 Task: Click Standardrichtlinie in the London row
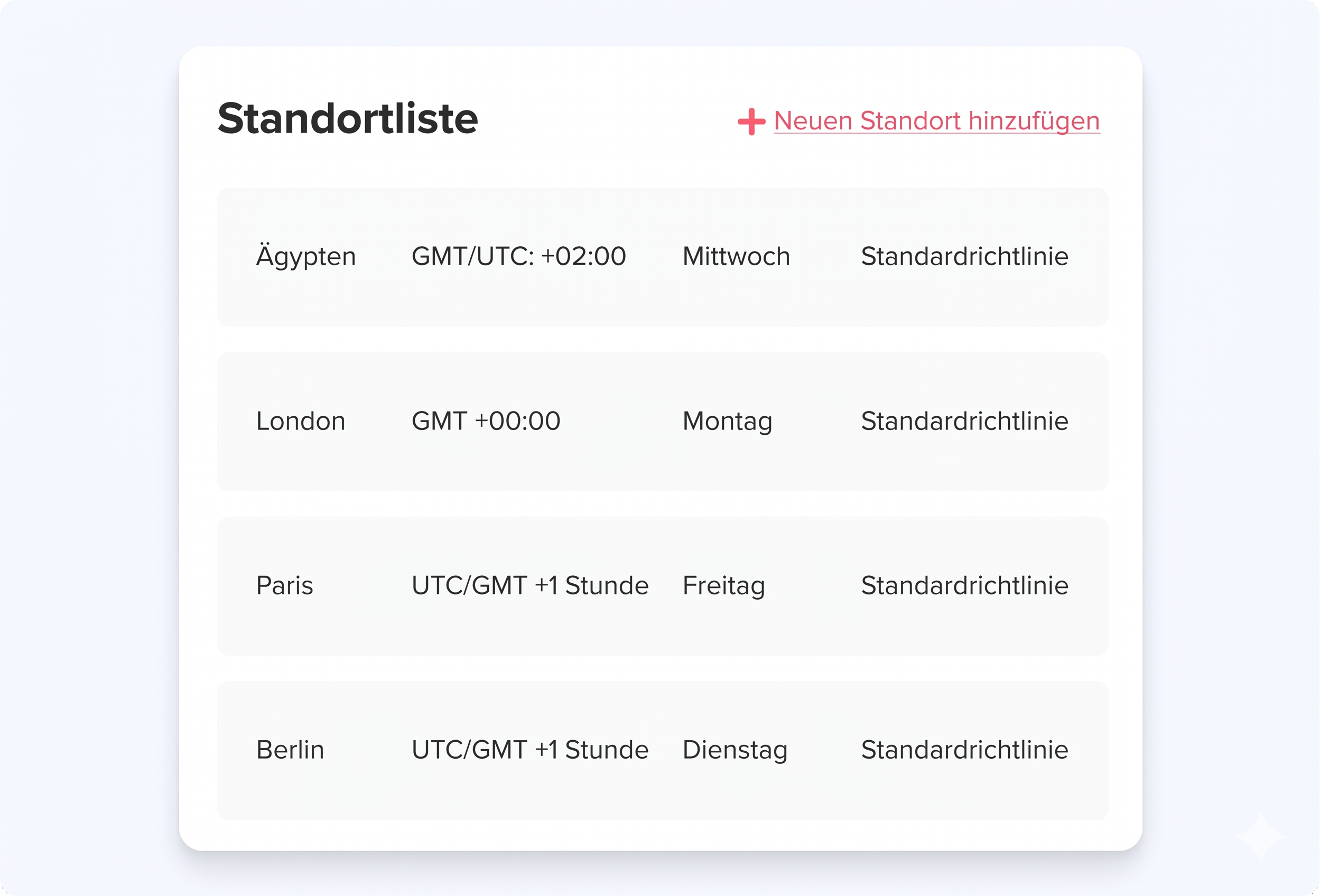click(x=964, y=421)
